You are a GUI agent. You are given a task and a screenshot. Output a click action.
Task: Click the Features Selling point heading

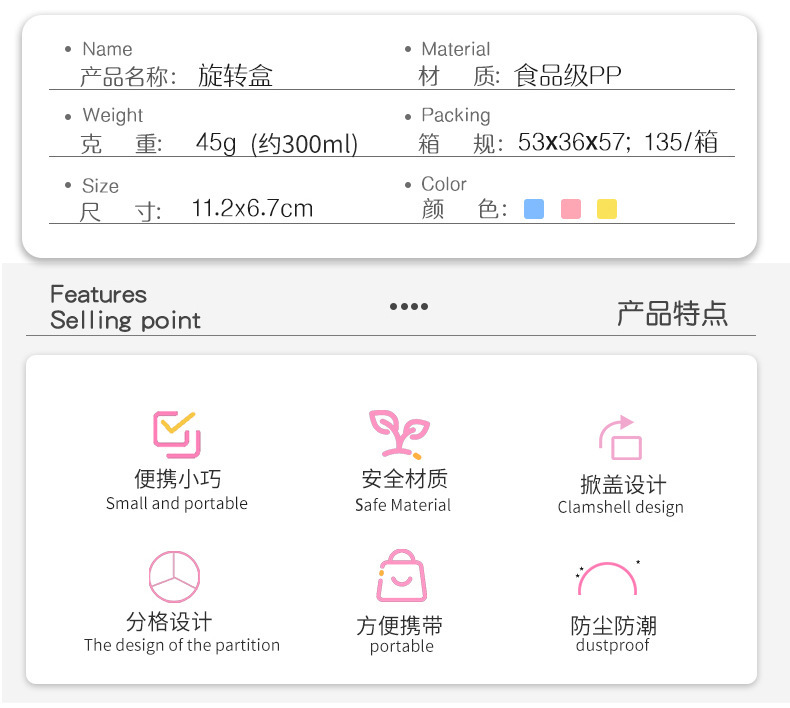[125, 307]
